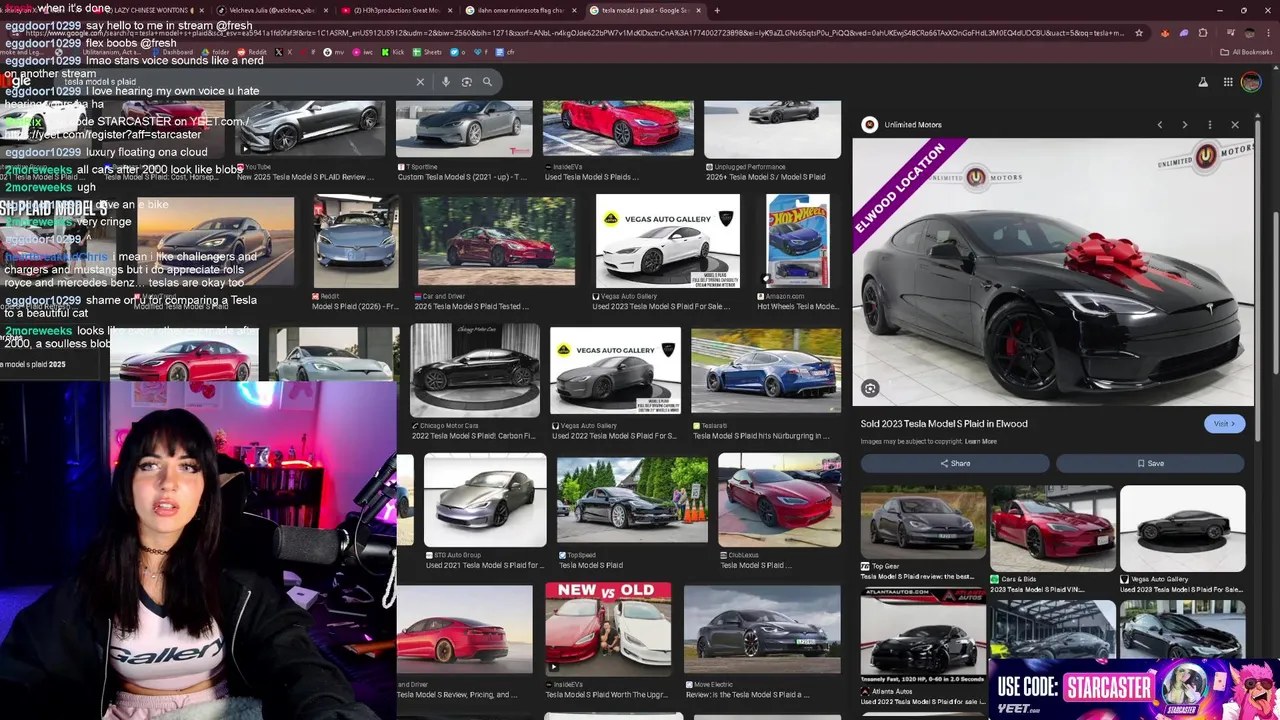Start voice search with microphone icon
The width and height of the screenshot is (1280, 720).
click(x=446, y=82)
